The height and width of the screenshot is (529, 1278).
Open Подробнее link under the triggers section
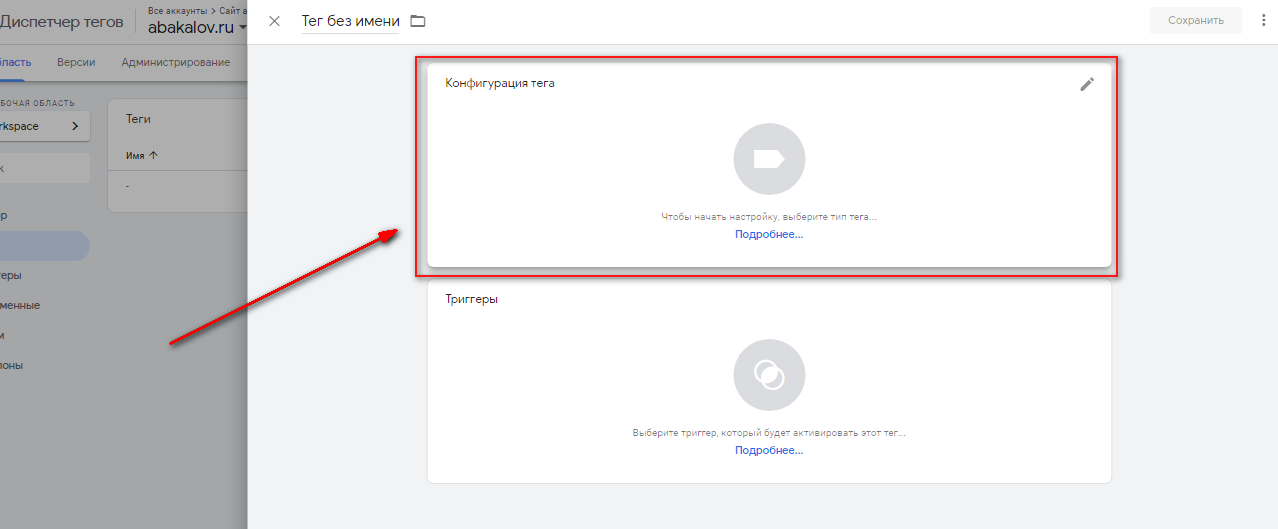coord(768,450)
